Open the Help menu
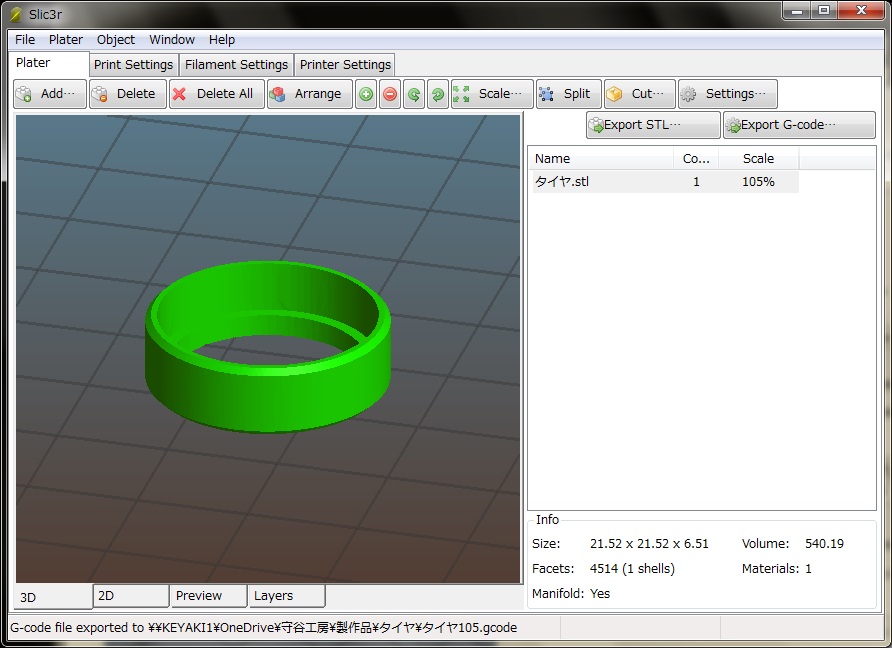This screenshot has width=892, height=648. tap(222, 40)
